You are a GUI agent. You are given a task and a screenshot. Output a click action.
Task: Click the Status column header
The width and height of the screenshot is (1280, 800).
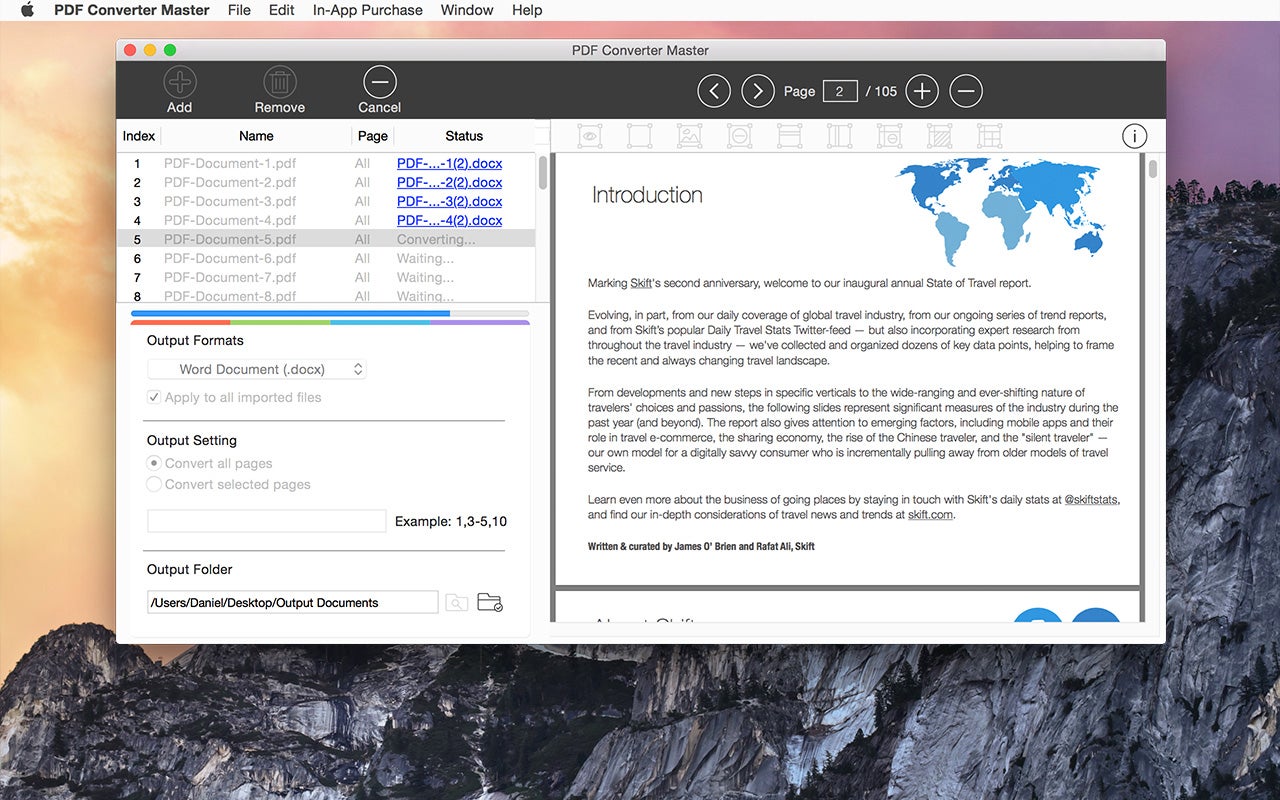464,136
